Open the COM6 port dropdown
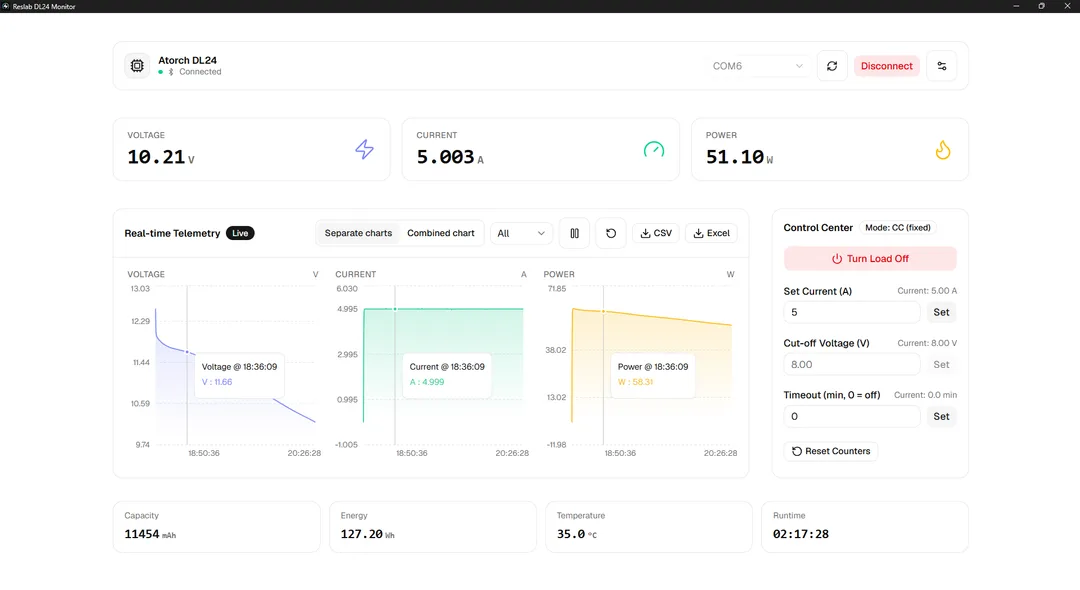This screenshot has width=1080, height=590. pos(758,66)
